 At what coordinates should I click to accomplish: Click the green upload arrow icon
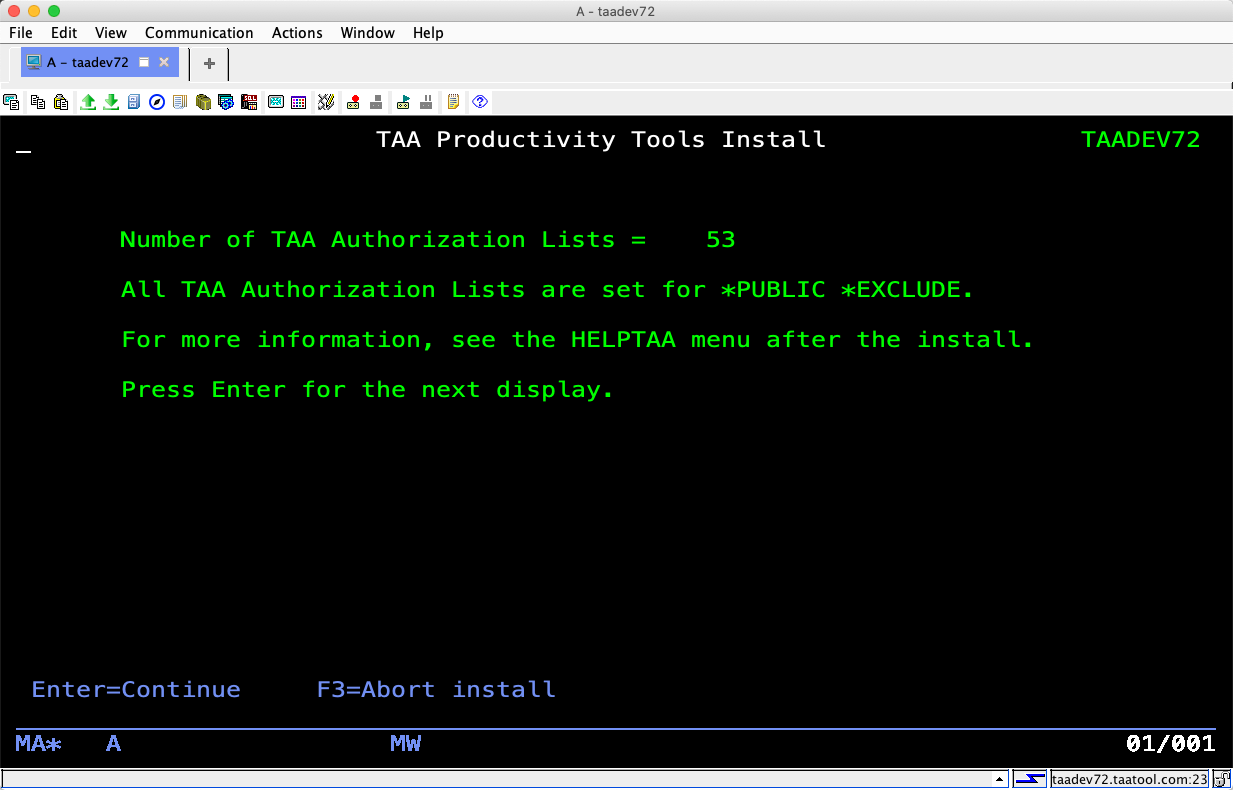coord(88,102)
